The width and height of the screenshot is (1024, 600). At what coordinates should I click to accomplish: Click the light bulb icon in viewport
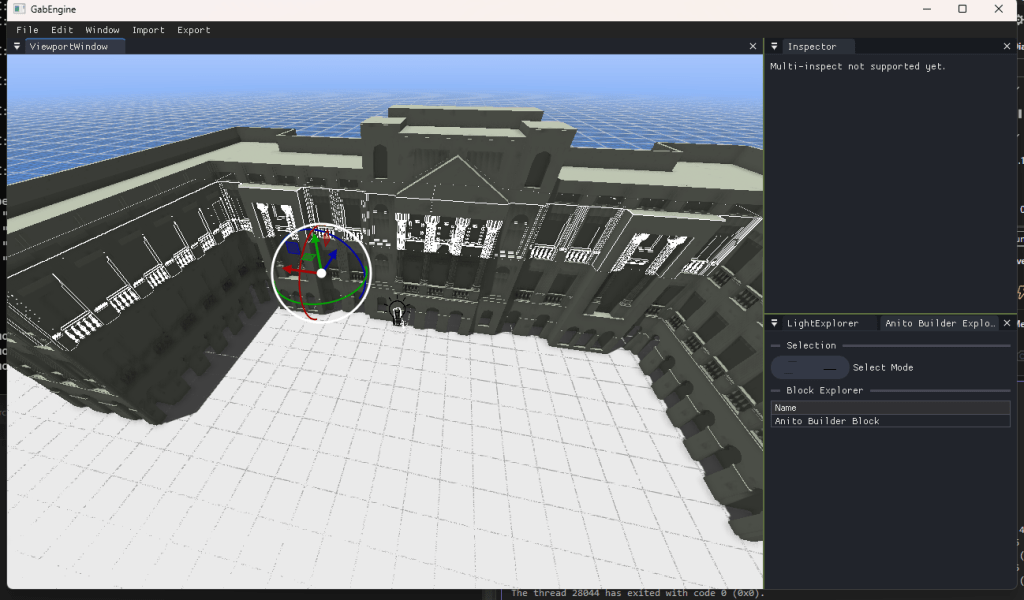coord(398,313)
